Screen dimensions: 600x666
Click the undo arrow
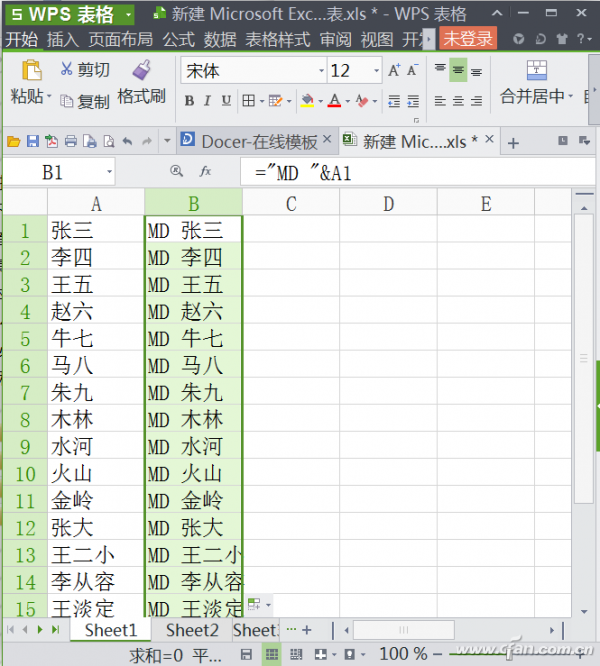pos(127,141)
